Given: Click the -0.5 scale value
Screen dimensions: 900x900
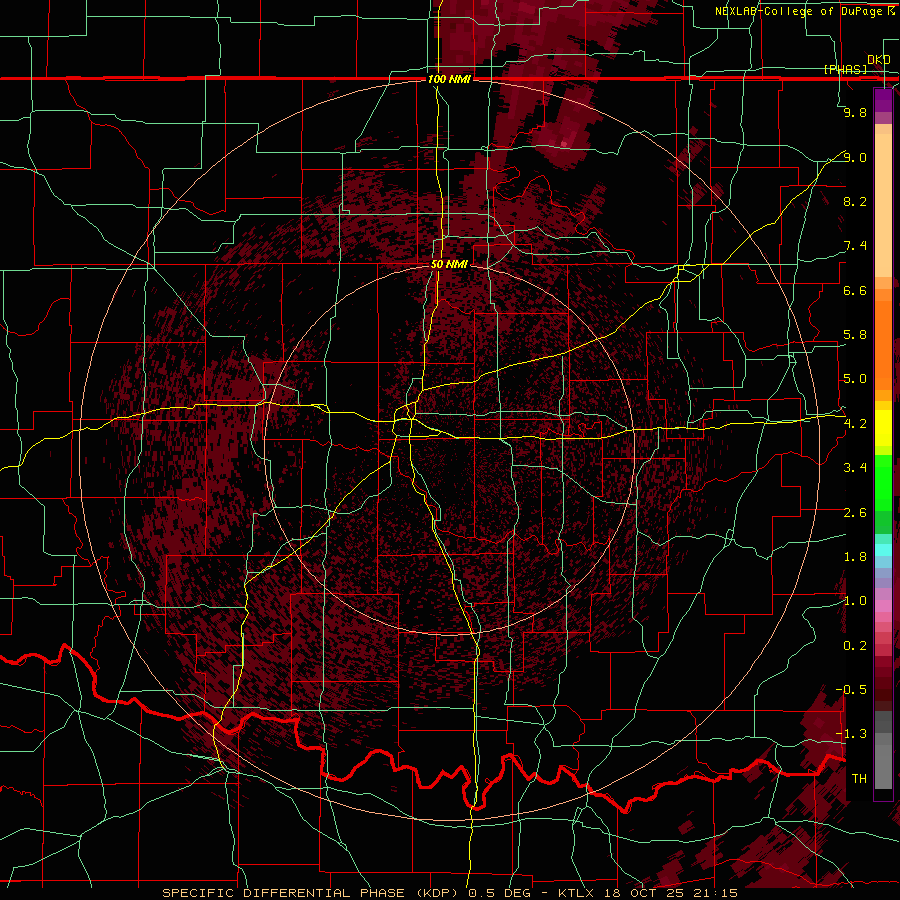Looking at the screenshot, I should (851, 690).
